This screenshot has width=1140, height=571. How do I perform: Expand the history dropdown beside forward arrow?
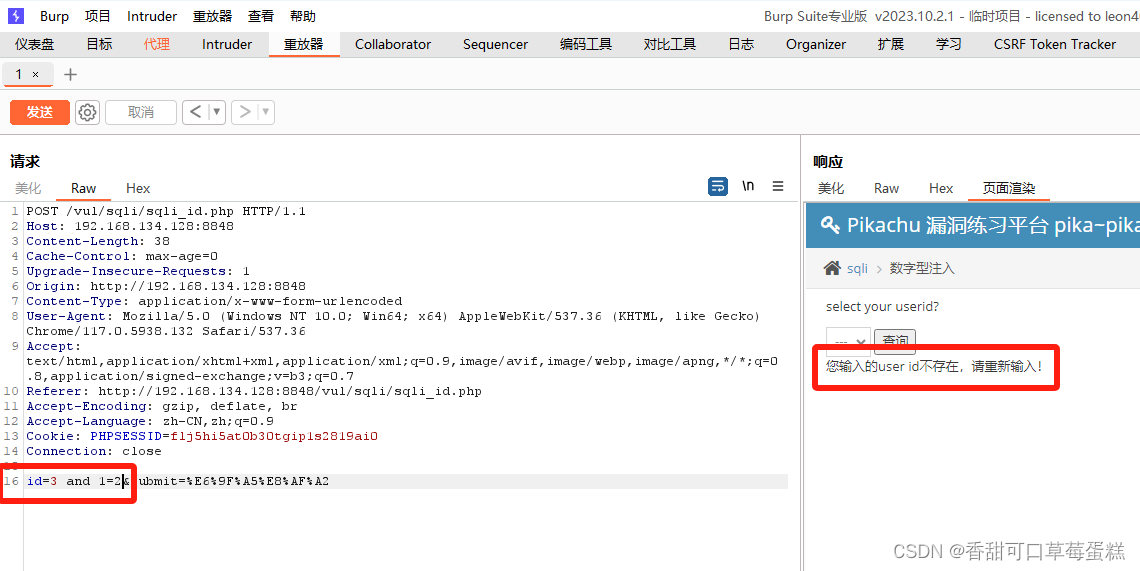(x=266, y=112)
